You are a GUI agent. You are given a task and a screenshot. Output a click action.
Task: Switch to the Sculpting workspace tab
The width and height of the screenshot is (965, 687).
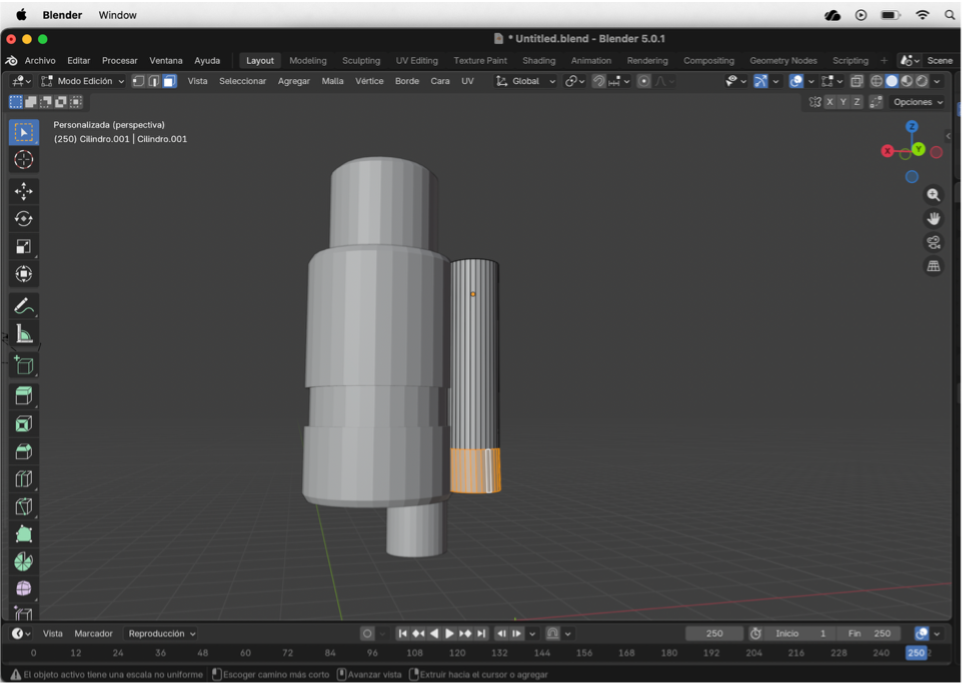click(361, 60)
